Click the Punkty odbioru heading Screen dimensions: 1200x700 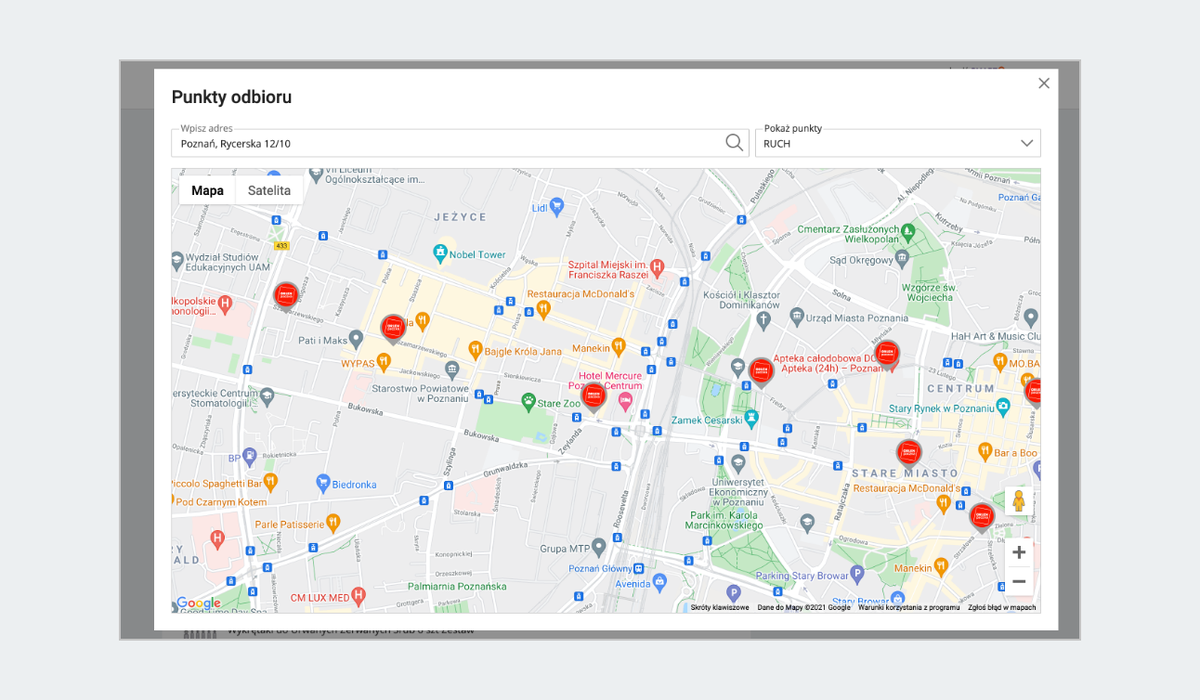[232, 97]
